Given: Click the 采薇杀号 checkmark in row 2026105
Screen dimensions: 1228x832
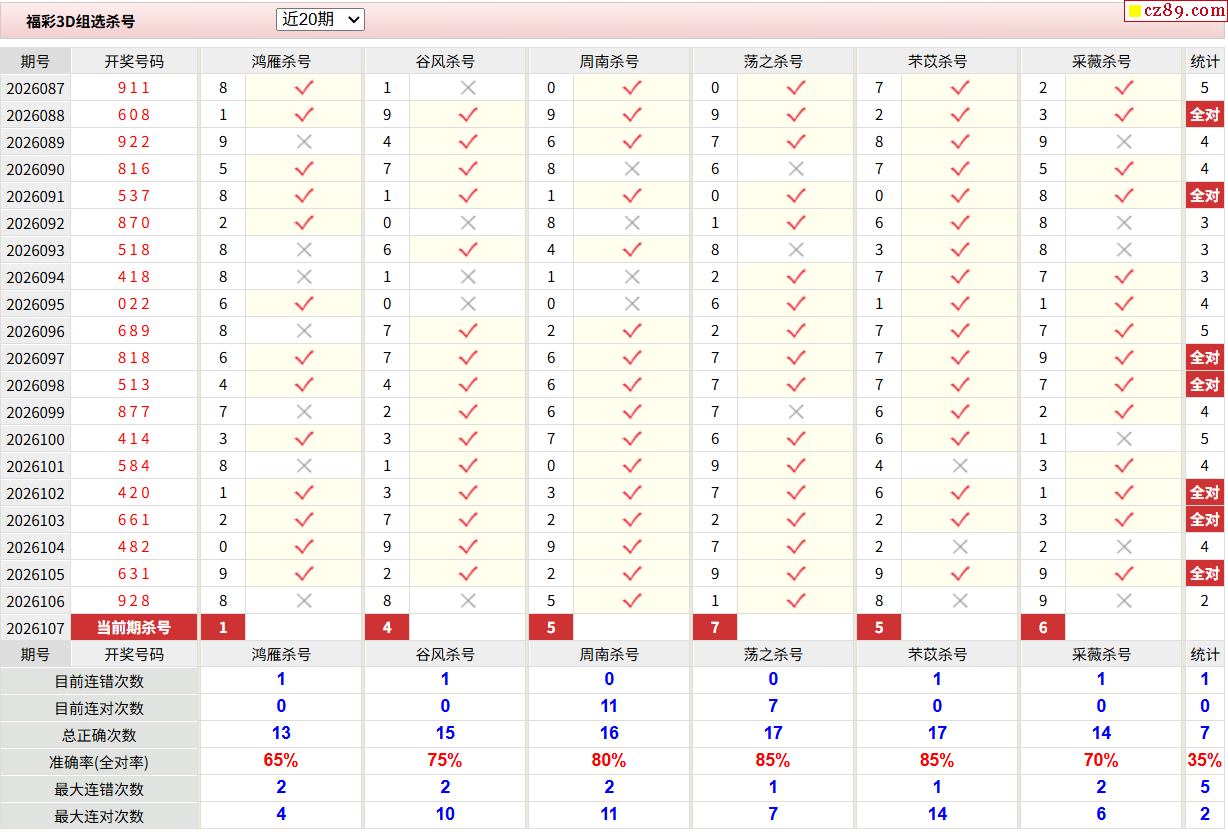Looking at the screenshot, I should click(1124, 574).
